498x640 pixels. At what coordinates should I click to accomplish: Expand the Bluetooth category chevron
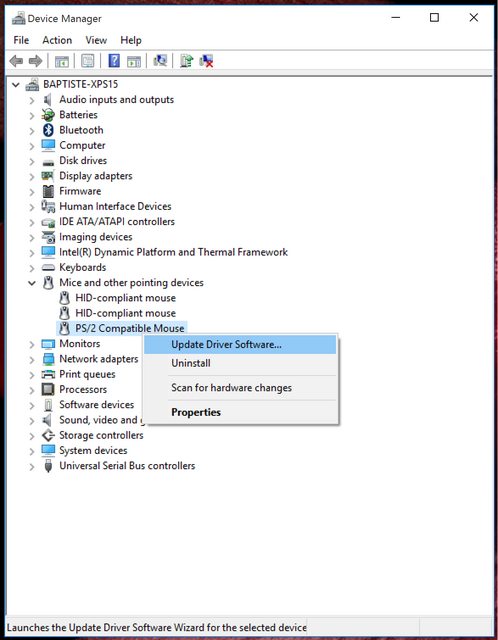(x=32, y=131)
